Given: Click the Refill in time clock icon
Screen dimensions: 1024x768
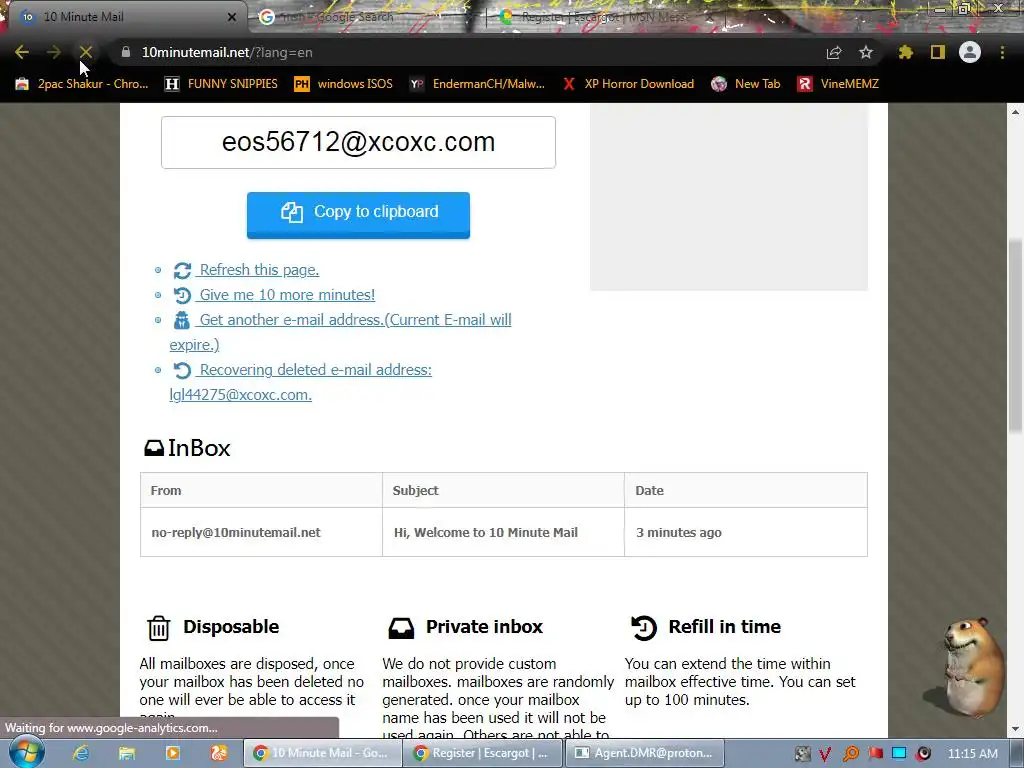Looking at the screenshot, I should coord(644,628).
